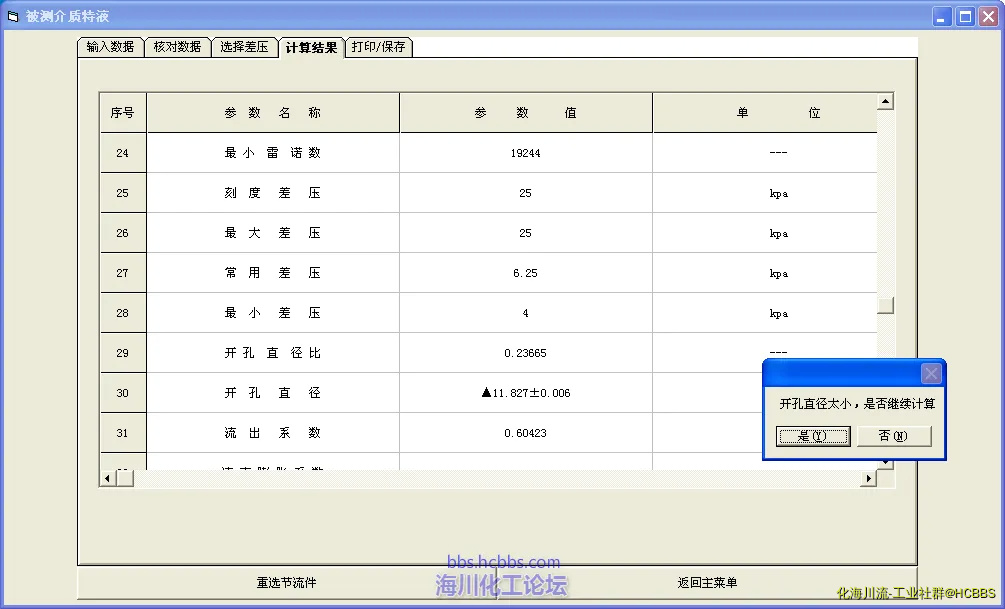Switch to the 输入数据 tab
1005x609 pixels.
110,47
